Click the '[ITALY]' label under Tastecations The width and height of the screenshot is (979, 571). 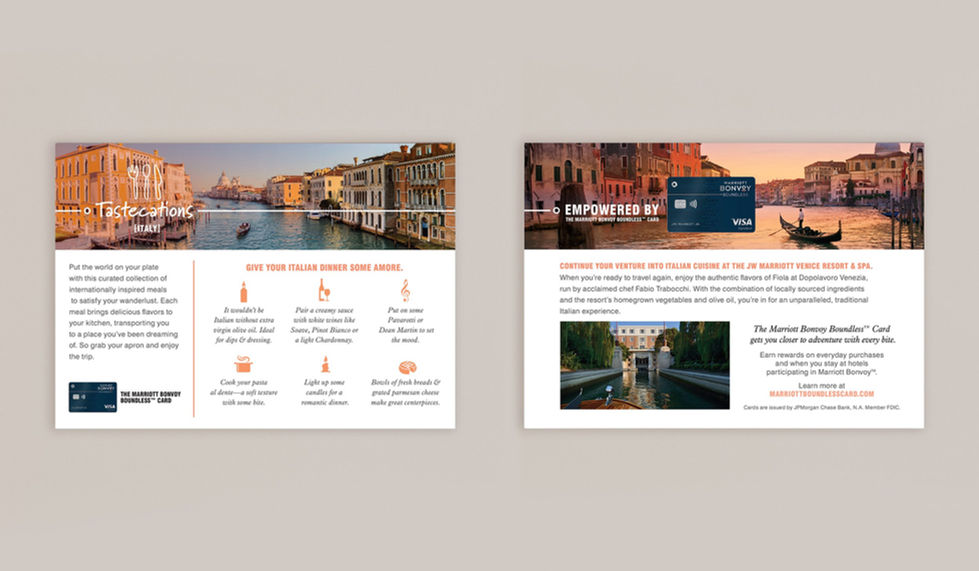[x=147, y=228]
